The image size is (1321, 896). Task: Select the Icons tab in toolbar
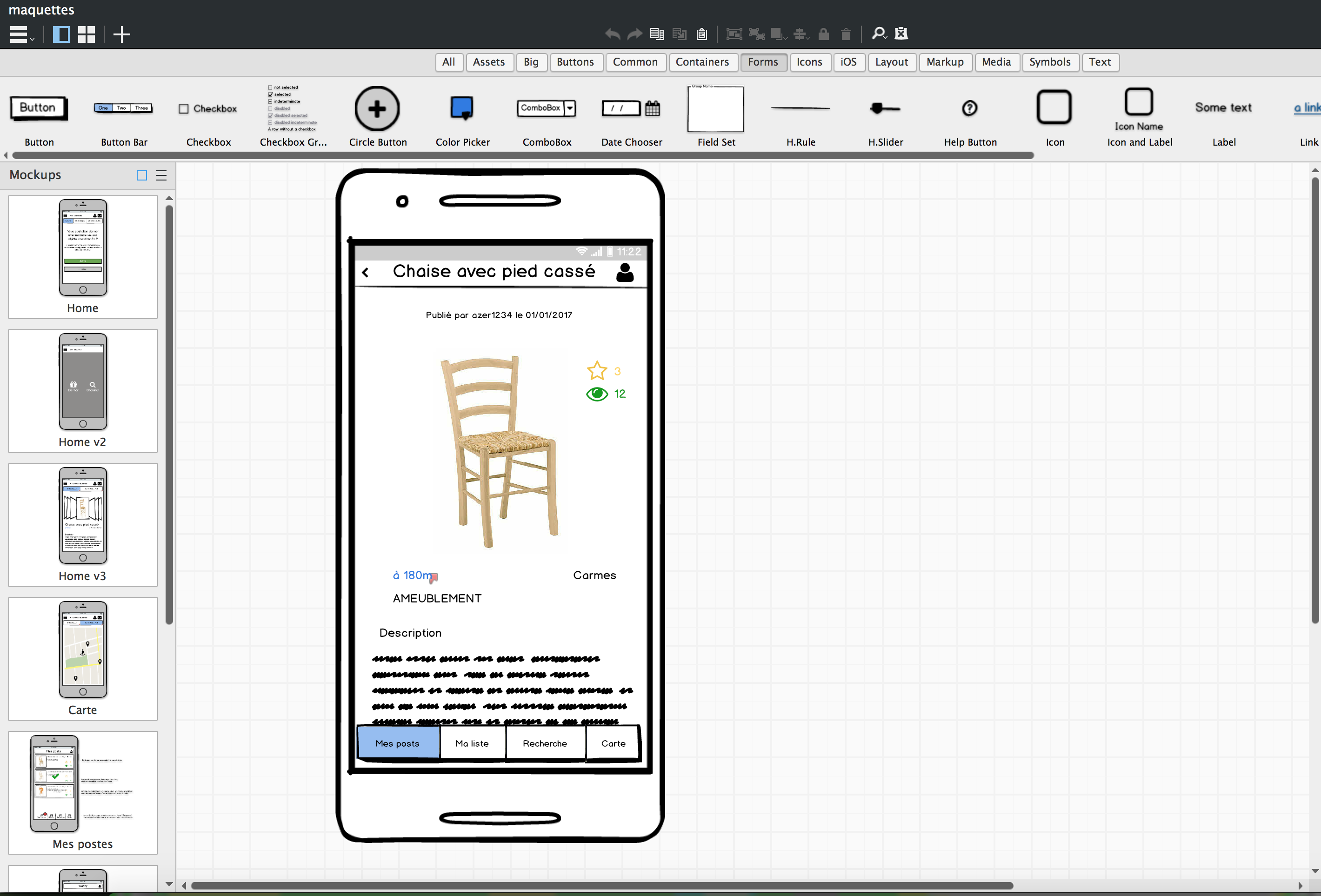coord(809,61)
